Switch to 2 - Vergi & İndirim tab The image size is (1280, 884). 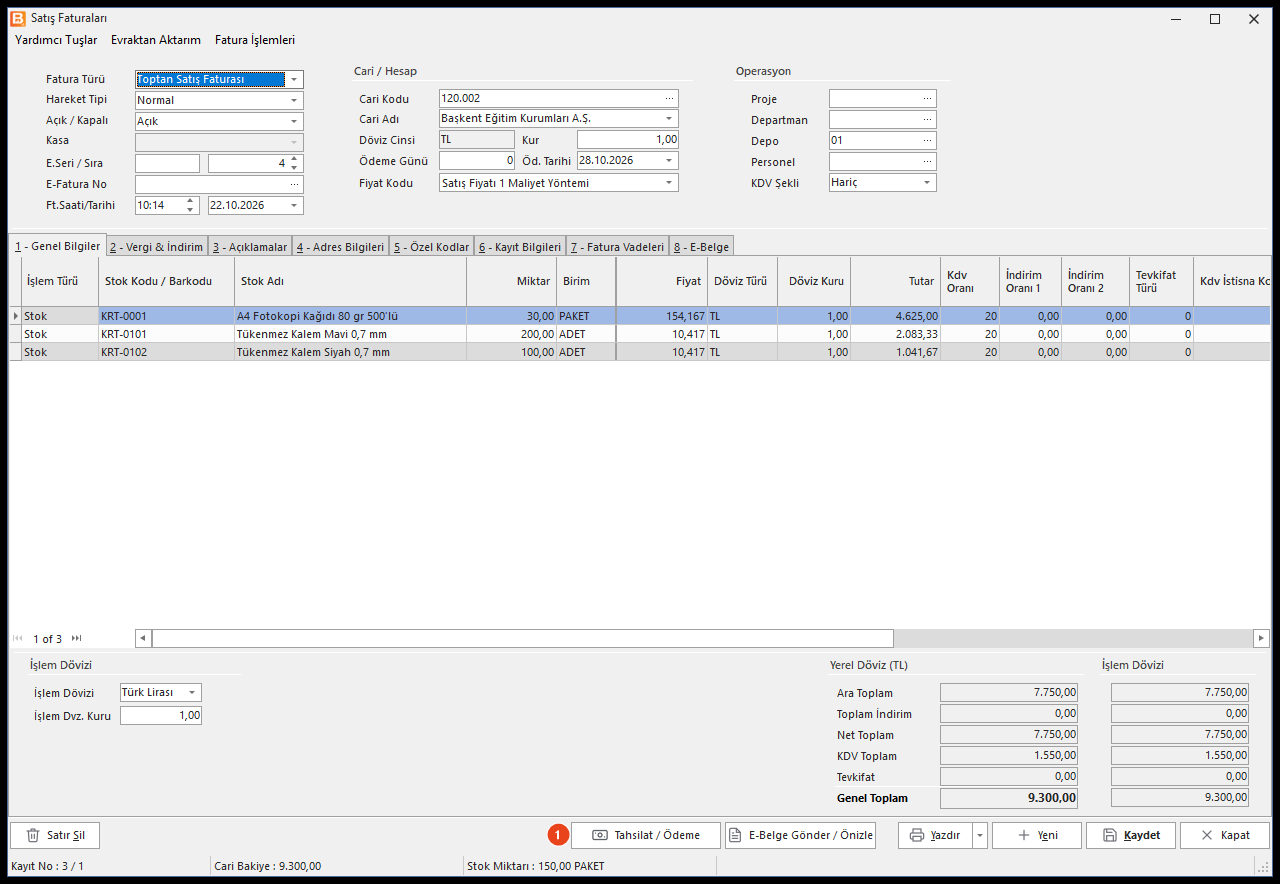tap(157, 247)
